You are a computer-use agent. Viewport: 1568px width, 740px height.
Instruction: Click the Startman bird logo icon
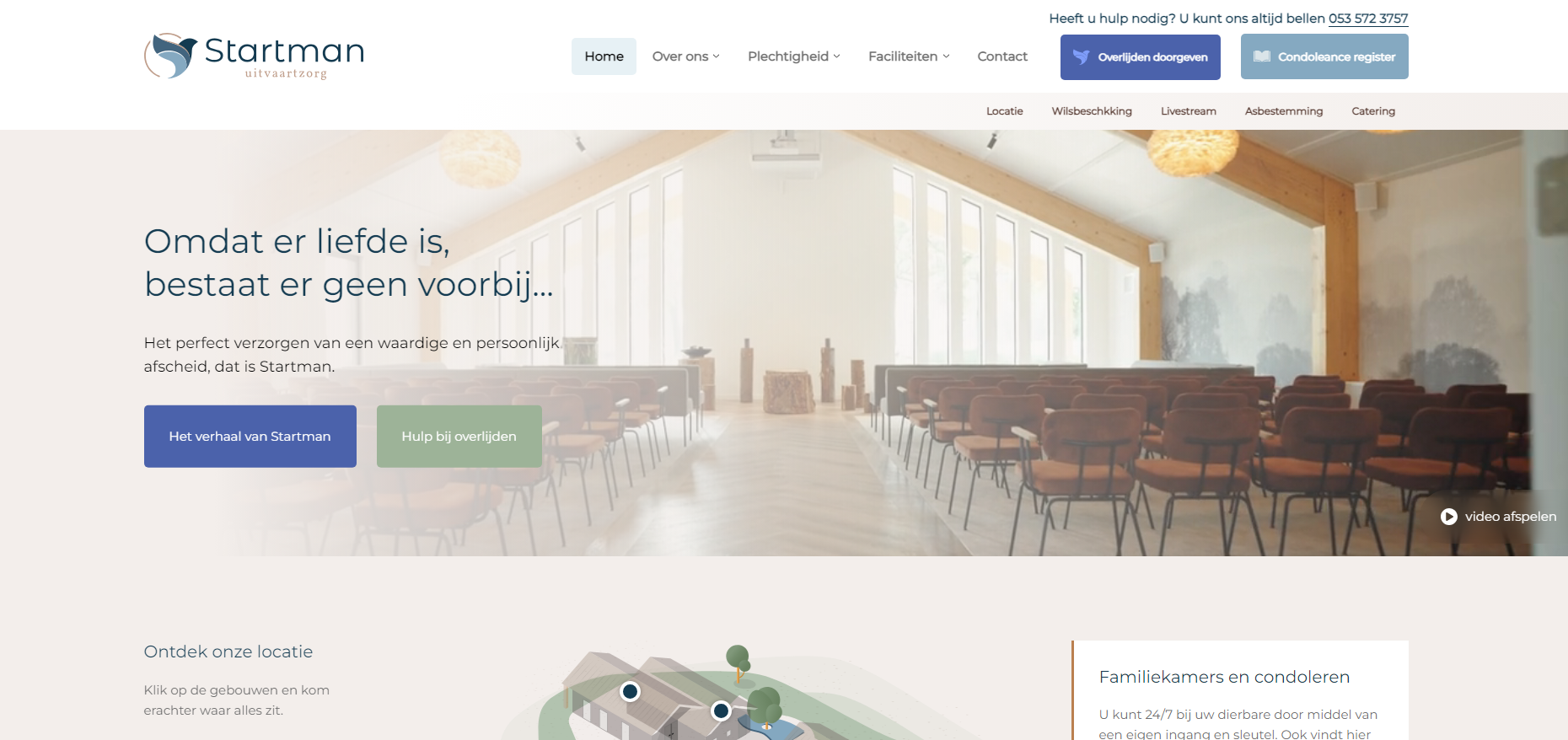point(171,56)
